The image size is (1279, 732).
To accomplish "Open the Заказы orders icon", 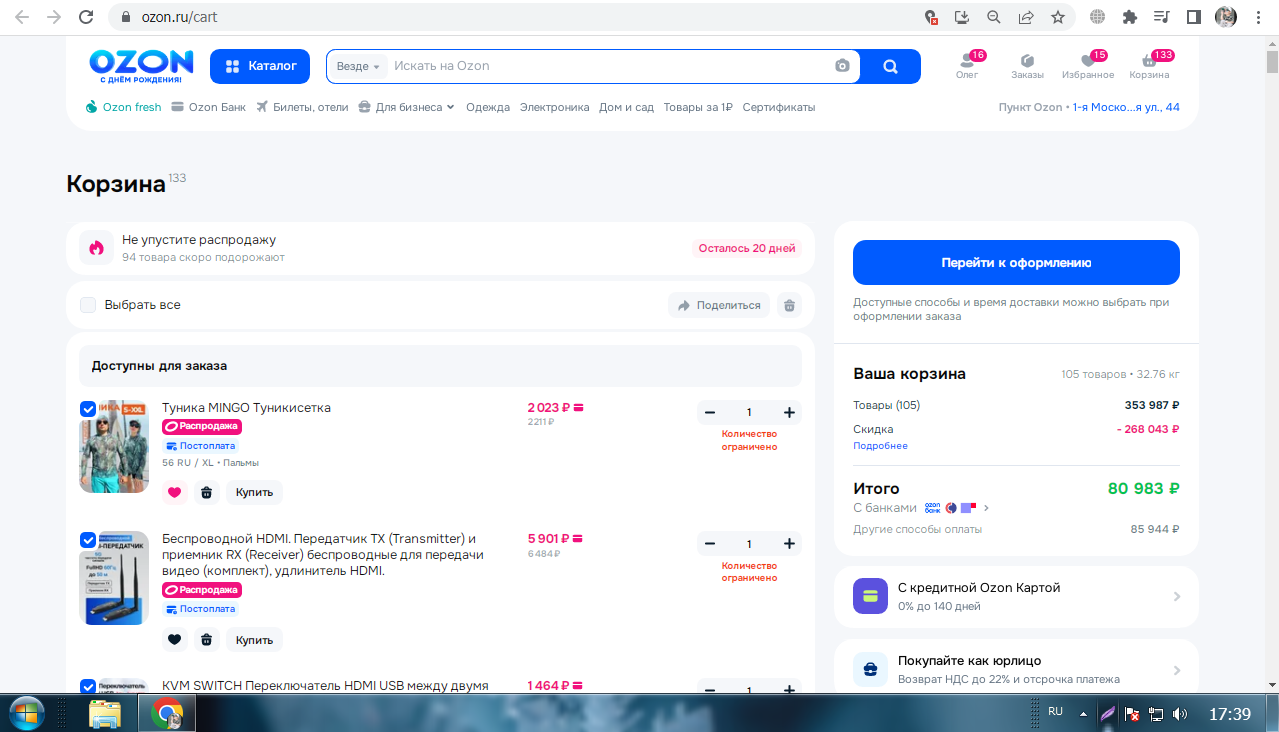I will pyautogui.click(x=1027, y=66).
